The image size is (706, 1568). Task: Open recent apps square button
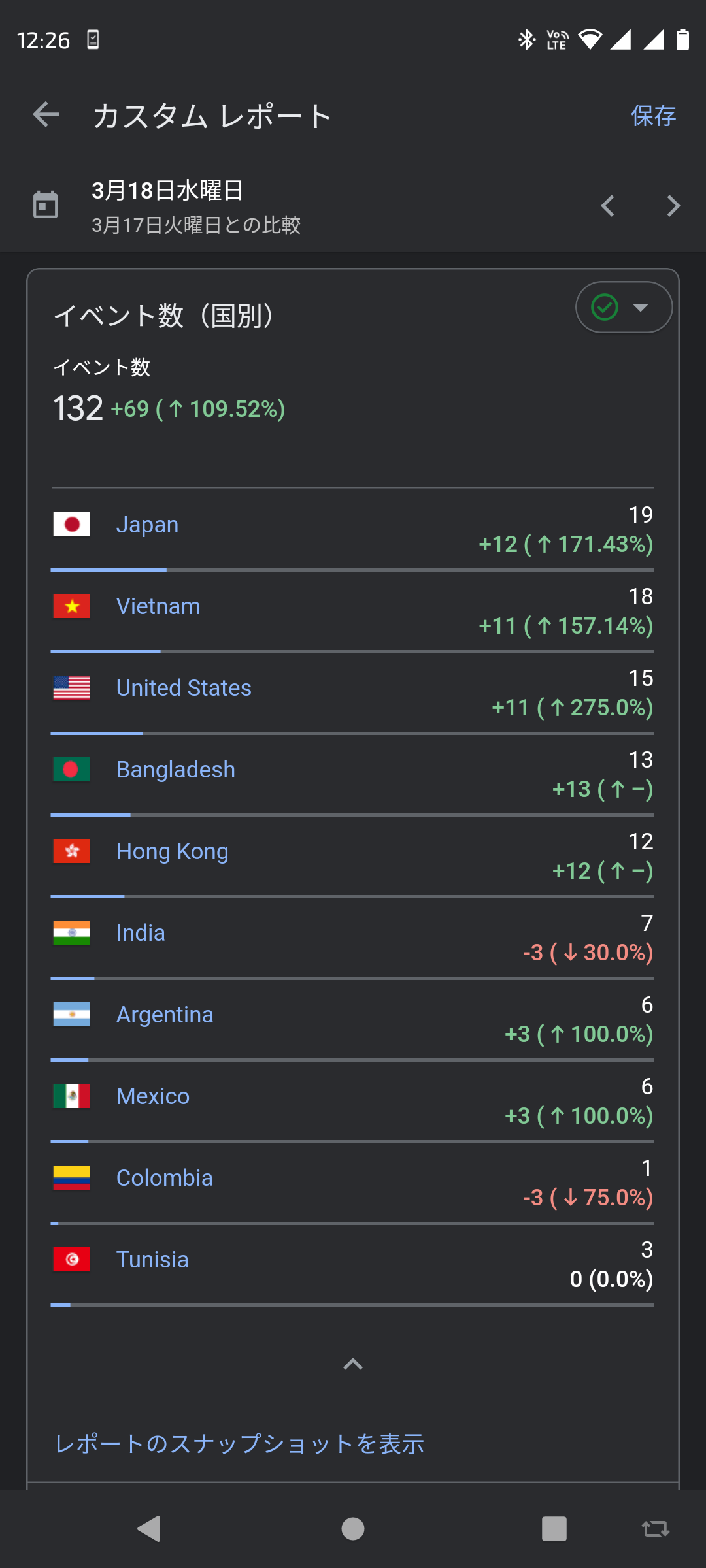[554, 1529]
